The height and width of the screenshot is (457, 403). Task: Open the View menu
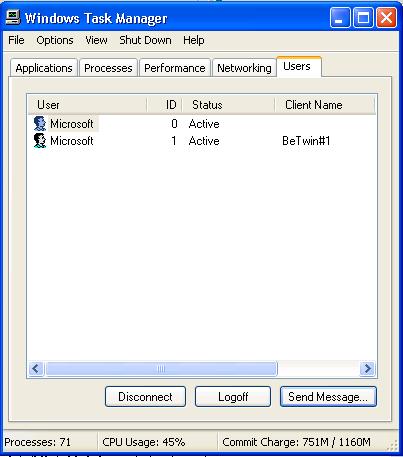coord(96,40)
